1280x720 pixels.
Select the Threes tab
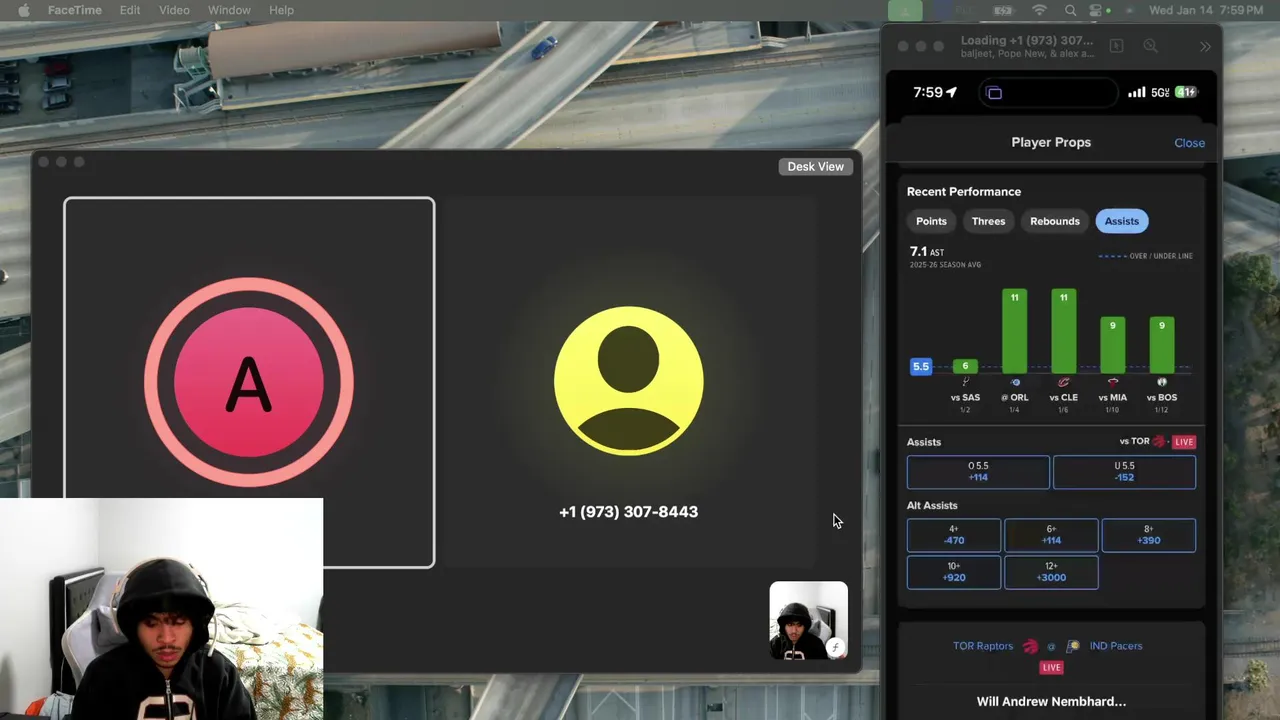click(x=988, y=221)
